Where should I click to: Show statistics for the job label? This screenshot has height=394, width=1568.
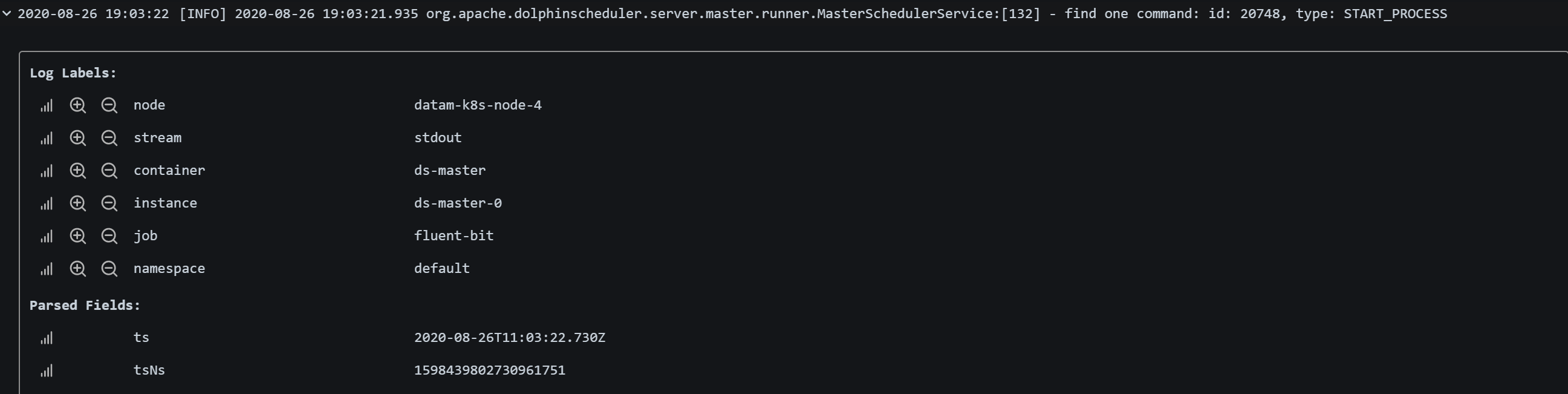pos(47,236)
